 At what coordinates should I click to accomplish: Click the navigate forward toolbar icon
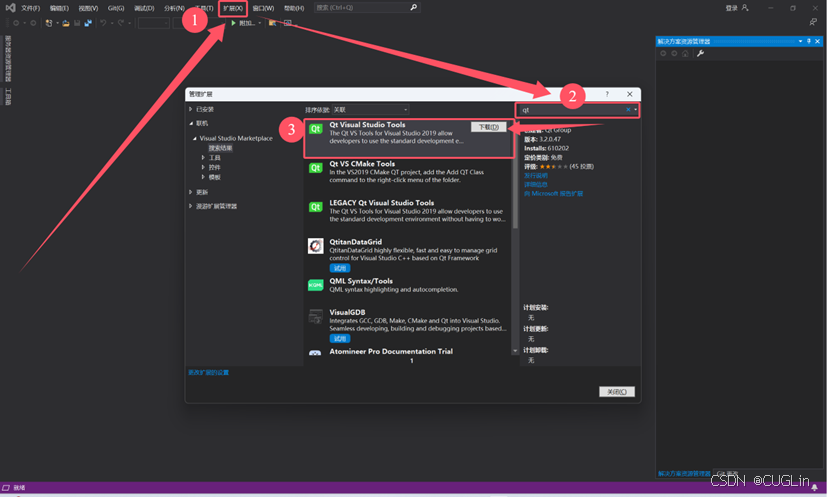pyautogui.click(x=33, y=23)
